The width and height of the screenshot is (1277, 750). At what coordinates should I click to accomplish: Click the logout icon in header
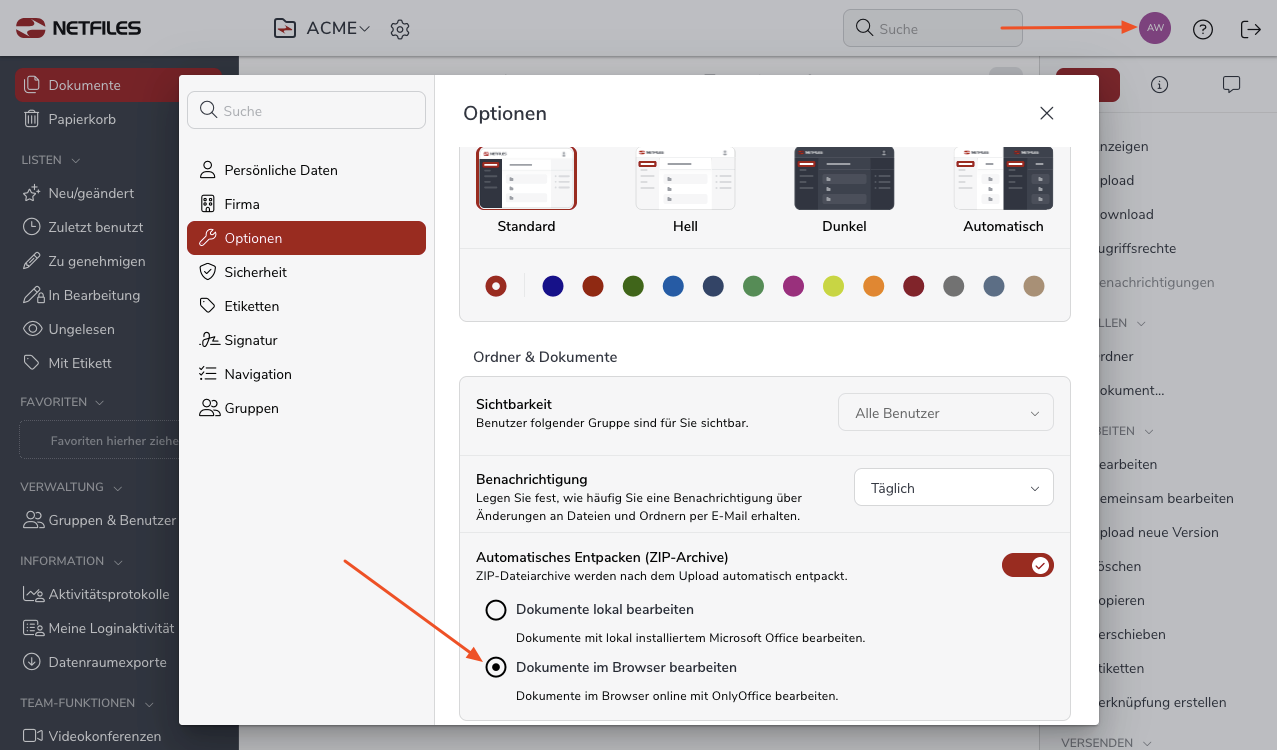1250,29
